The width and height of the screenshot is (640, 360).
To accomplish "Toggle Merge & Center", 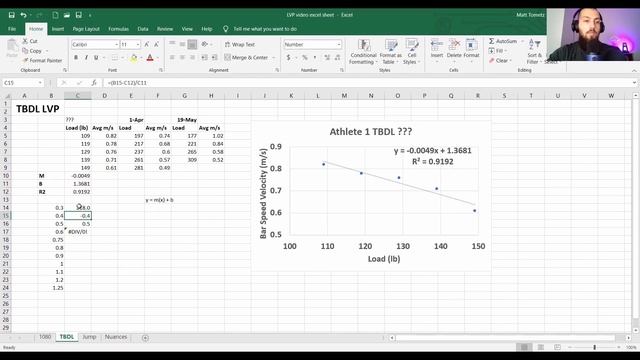I will (246, 58).
